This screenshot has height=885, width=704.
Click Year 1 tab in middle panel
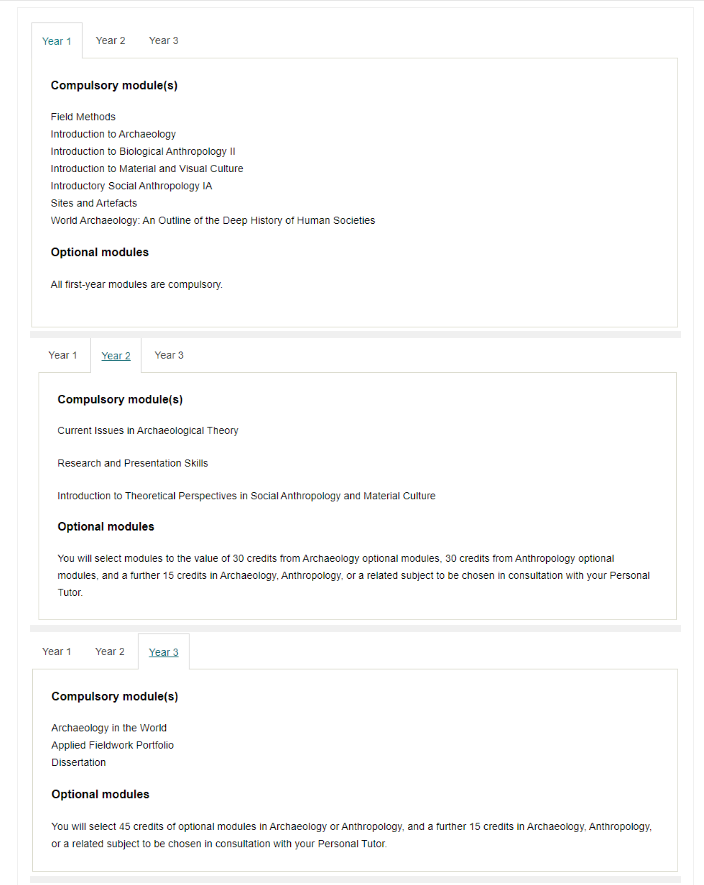click(62, 356)
